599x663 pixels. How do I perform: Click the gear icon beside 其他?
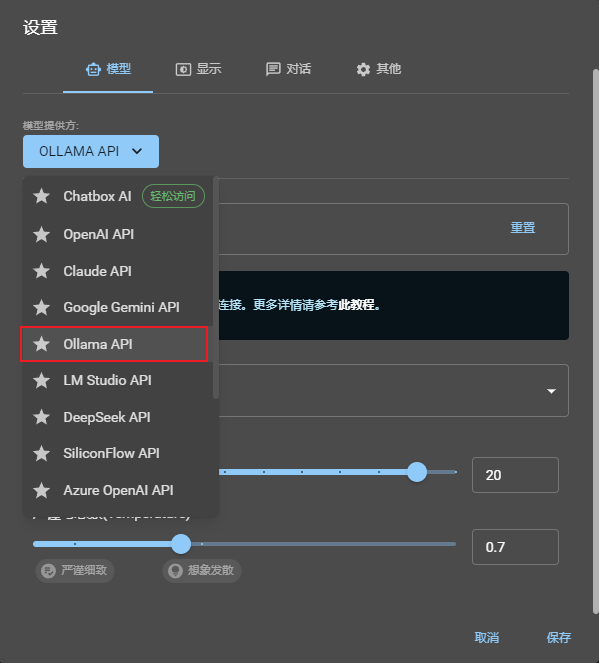[363, 69]
